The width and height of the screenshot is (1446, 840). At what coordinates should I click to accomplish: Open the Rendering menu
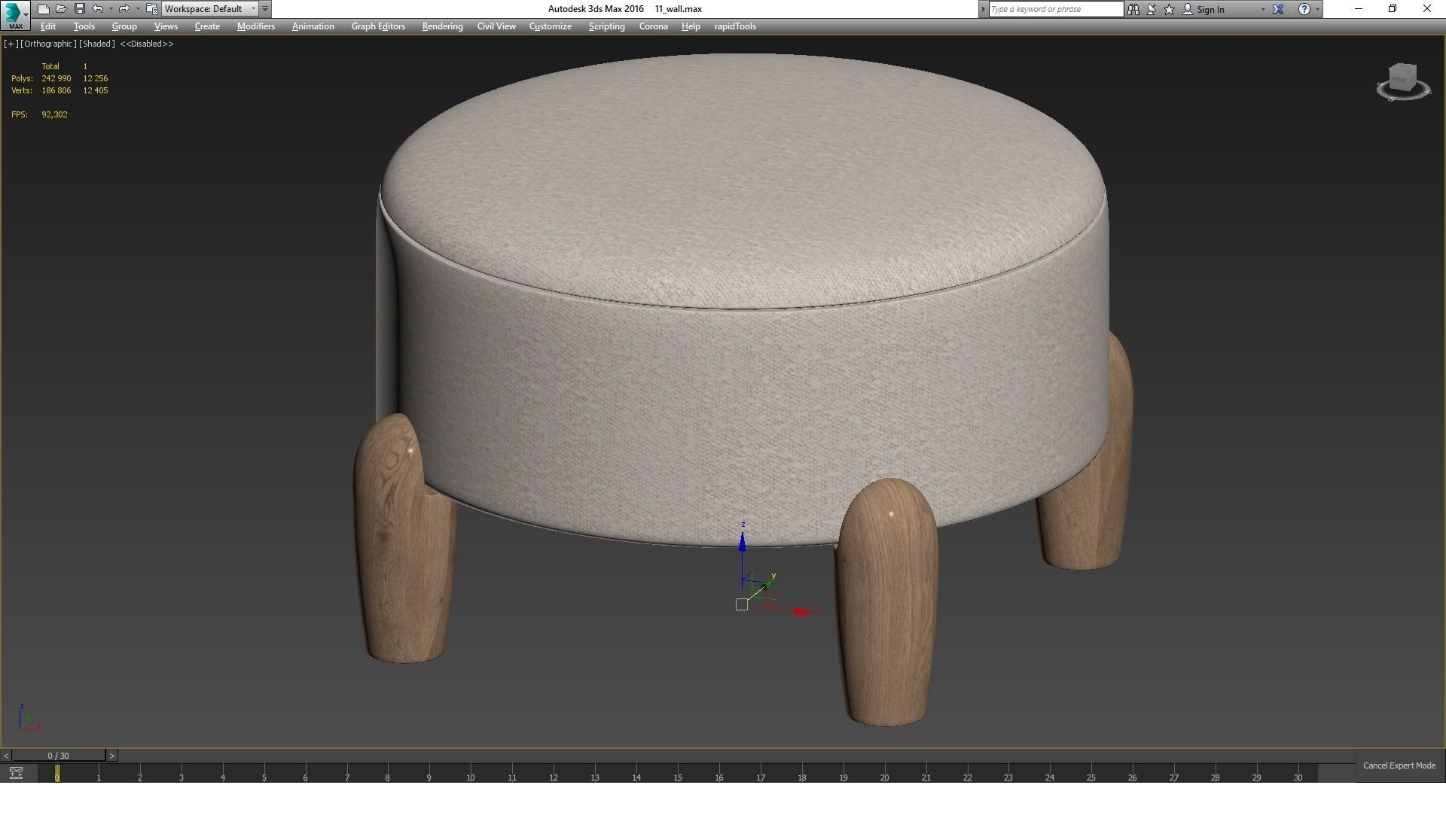pyautogui.click(x=442, y=26)
